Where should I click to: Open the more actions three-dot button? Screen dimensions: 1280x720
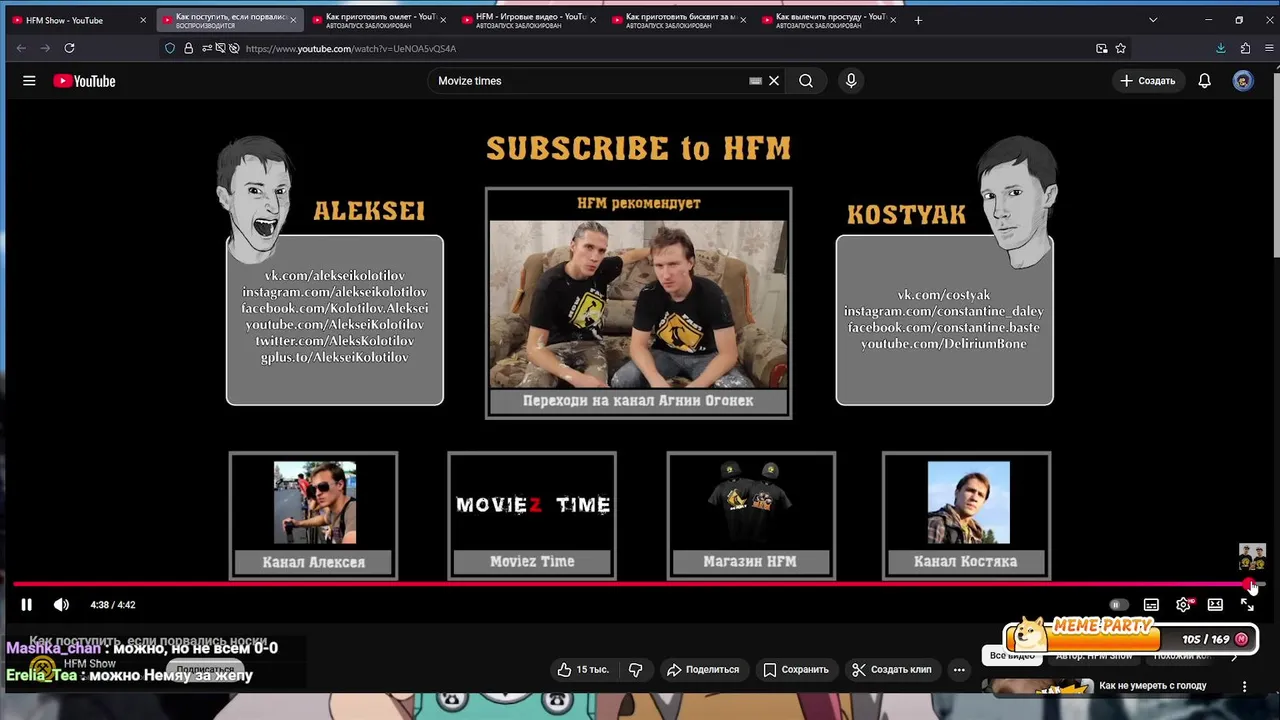959,670
